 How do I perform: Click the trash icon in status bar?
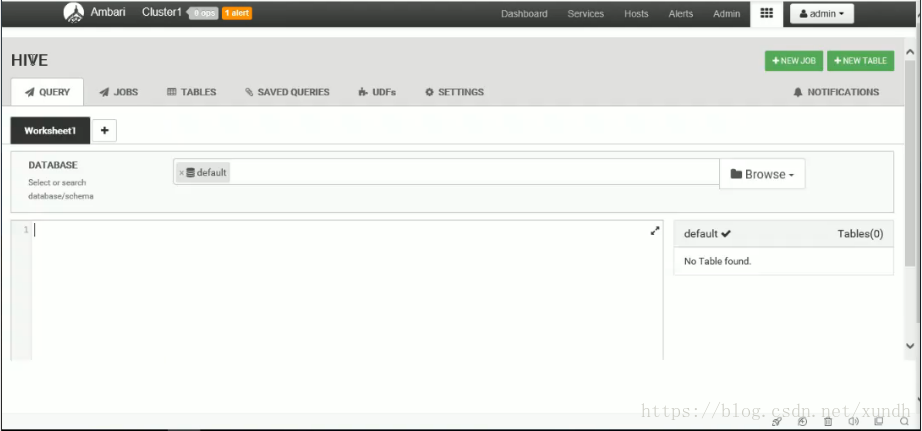[x=827, y=421]
